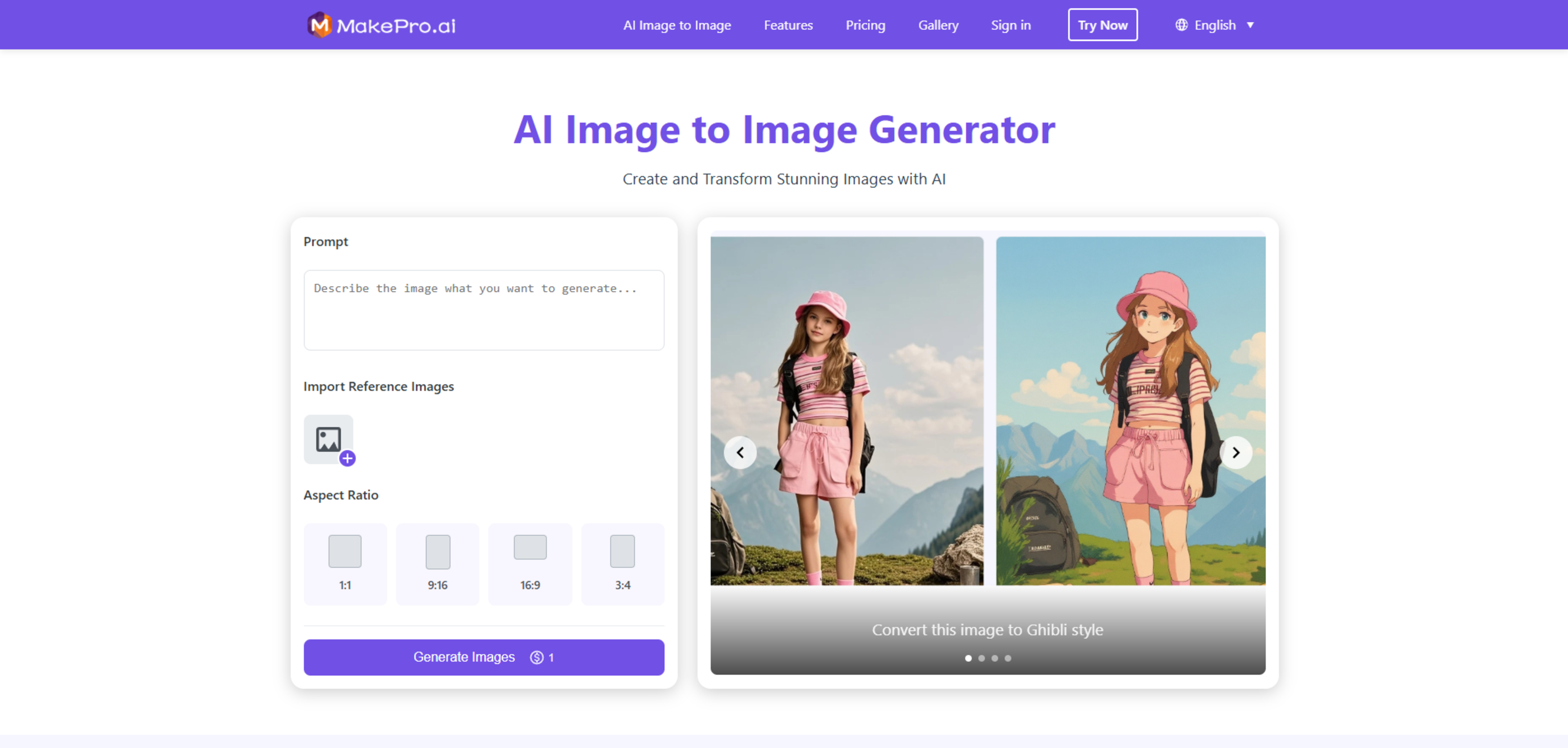Image resolution: width=1568 pixels, height=748 pixels.
Task: Expand language menu via dropdown arrow
Action: (x=1250, y=25)
